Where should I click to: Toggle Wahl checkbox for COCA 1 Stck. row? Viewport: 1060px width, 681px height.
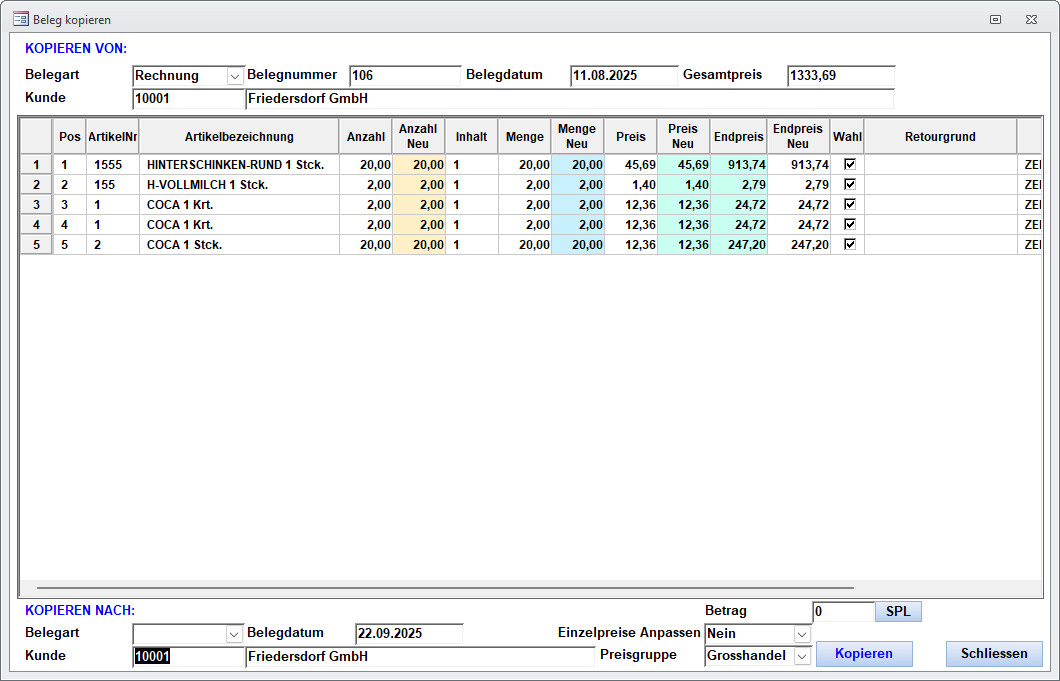pos(850,244)
